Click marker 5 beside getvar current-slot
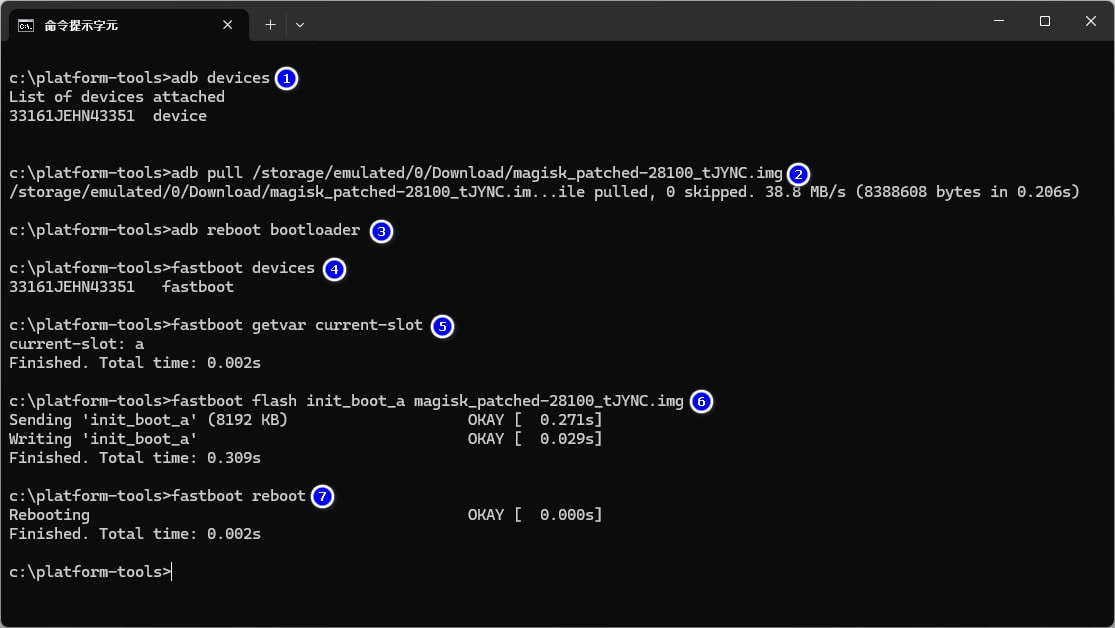The height and width of the screenshot is (628, 1115). click(x=442, y=326)
